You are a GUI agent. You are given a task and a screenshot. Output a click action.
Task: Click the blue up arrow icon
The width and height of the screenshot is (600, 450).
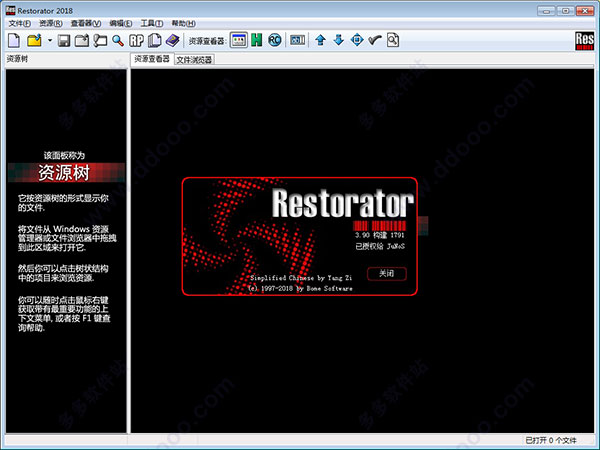[x=321, y=40]
